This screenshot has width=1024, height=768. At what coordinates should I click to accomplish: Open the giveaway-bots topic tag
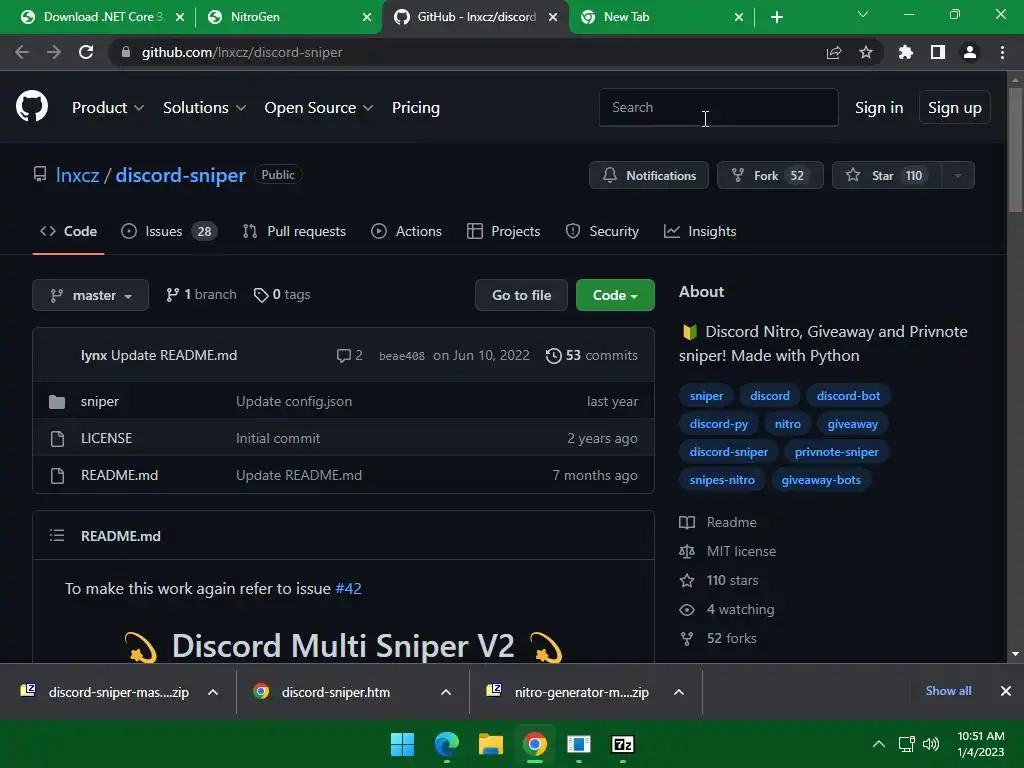821,480
